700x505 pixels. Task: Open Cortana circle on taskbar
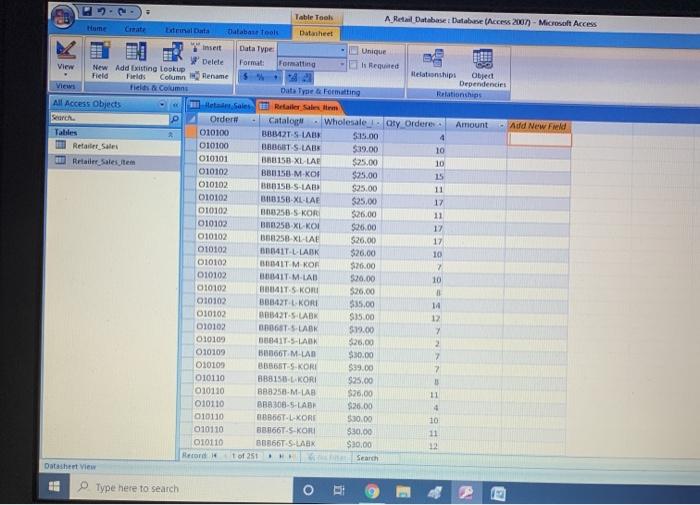click(x=308, y=491)
